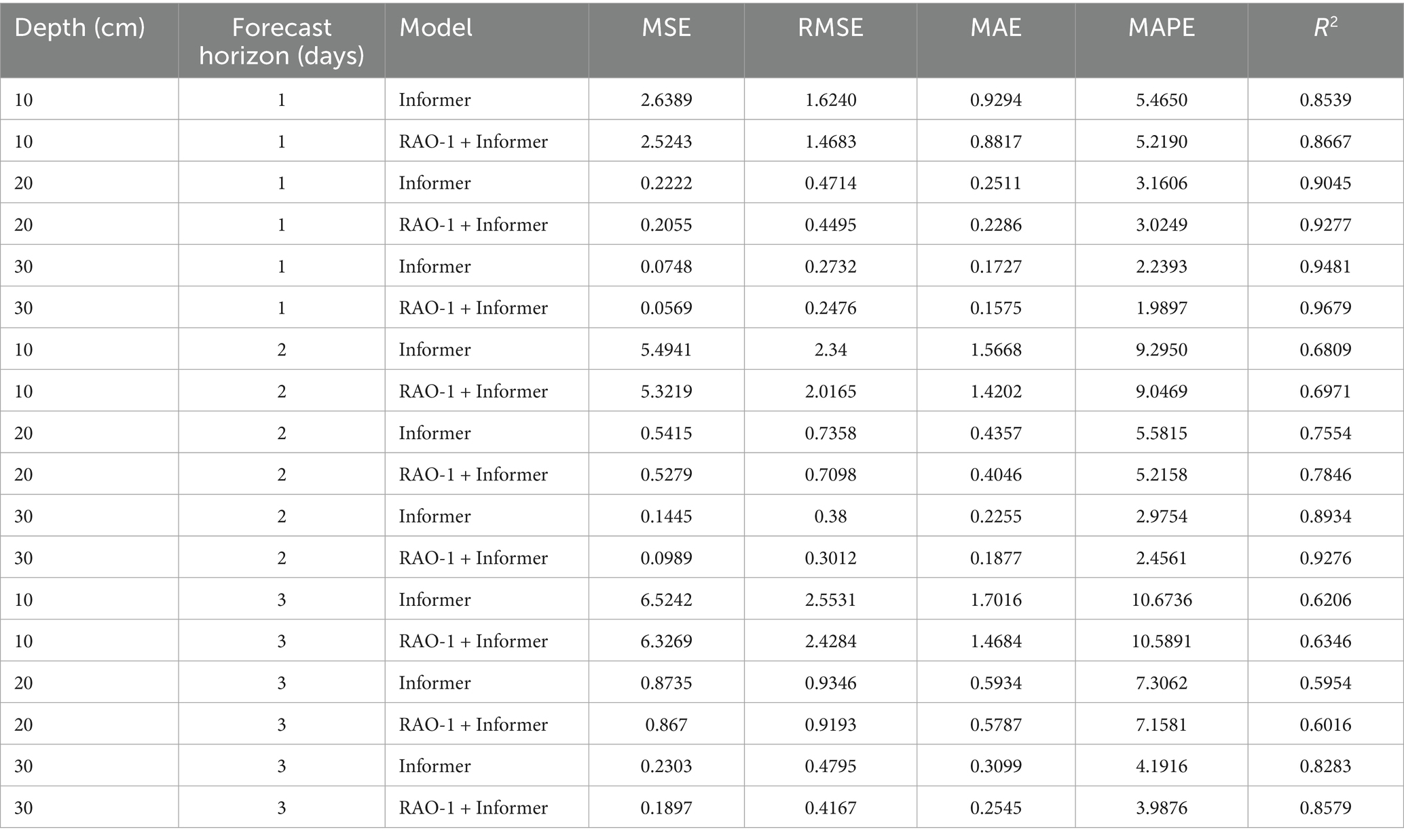
Task: Click the MSE cell reading 0.867
Action: [666, 725]
